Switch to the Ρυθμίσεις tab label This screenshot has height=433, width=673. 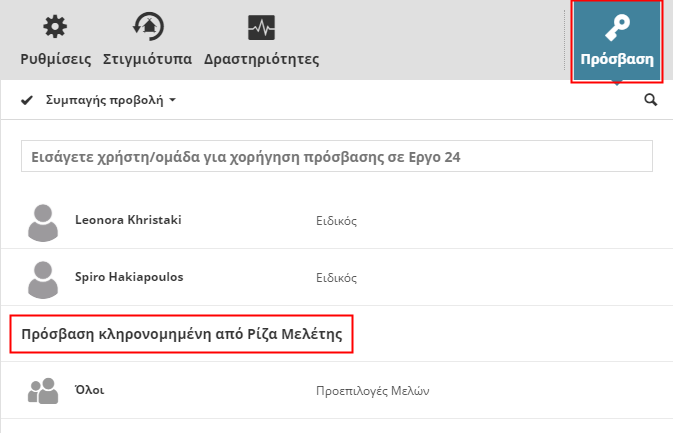[x=57, y=59]
